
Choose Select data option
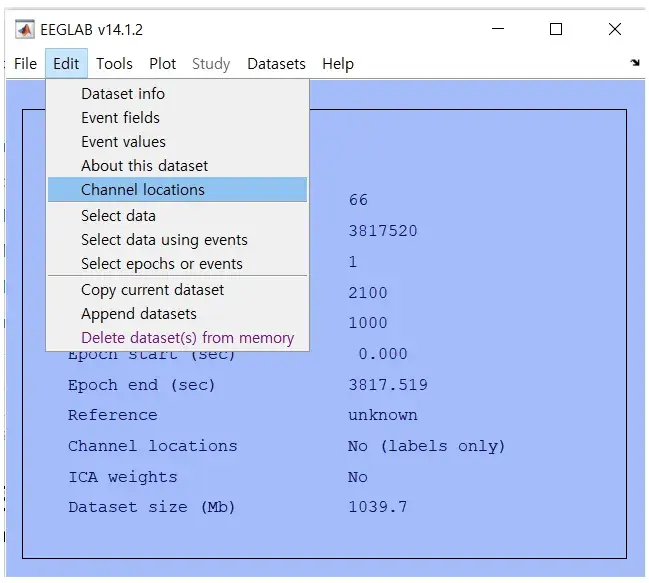coord(118,216)
